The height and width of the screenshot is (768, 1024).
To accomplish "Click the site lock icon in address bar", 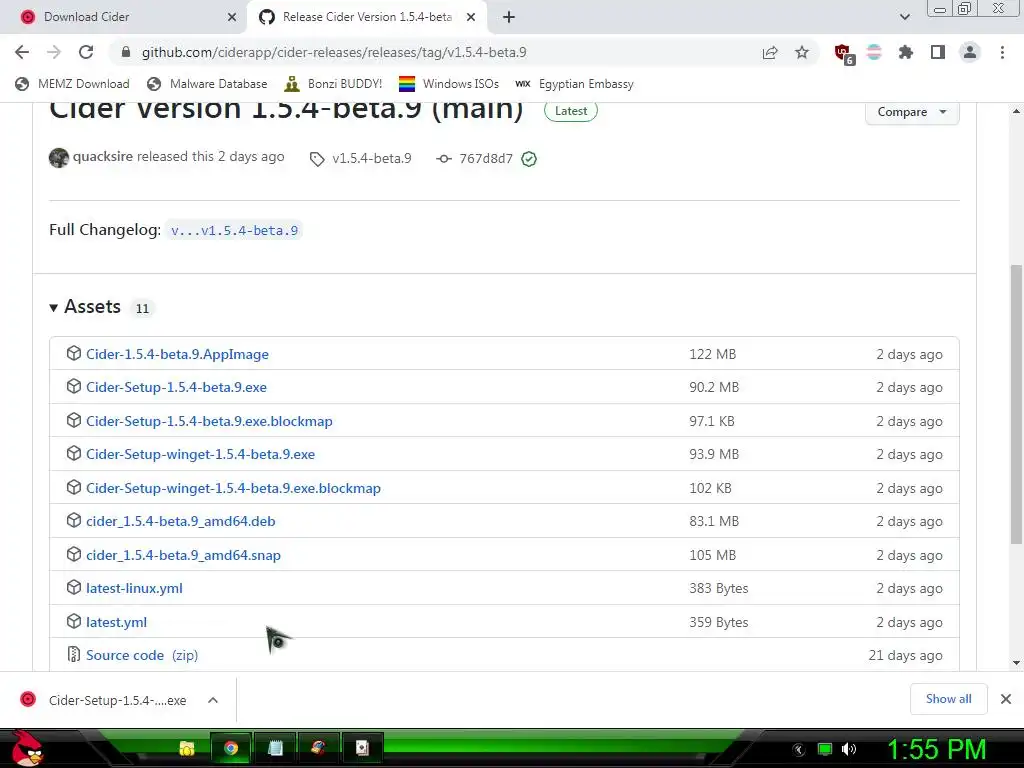I will tap(126, 52).
